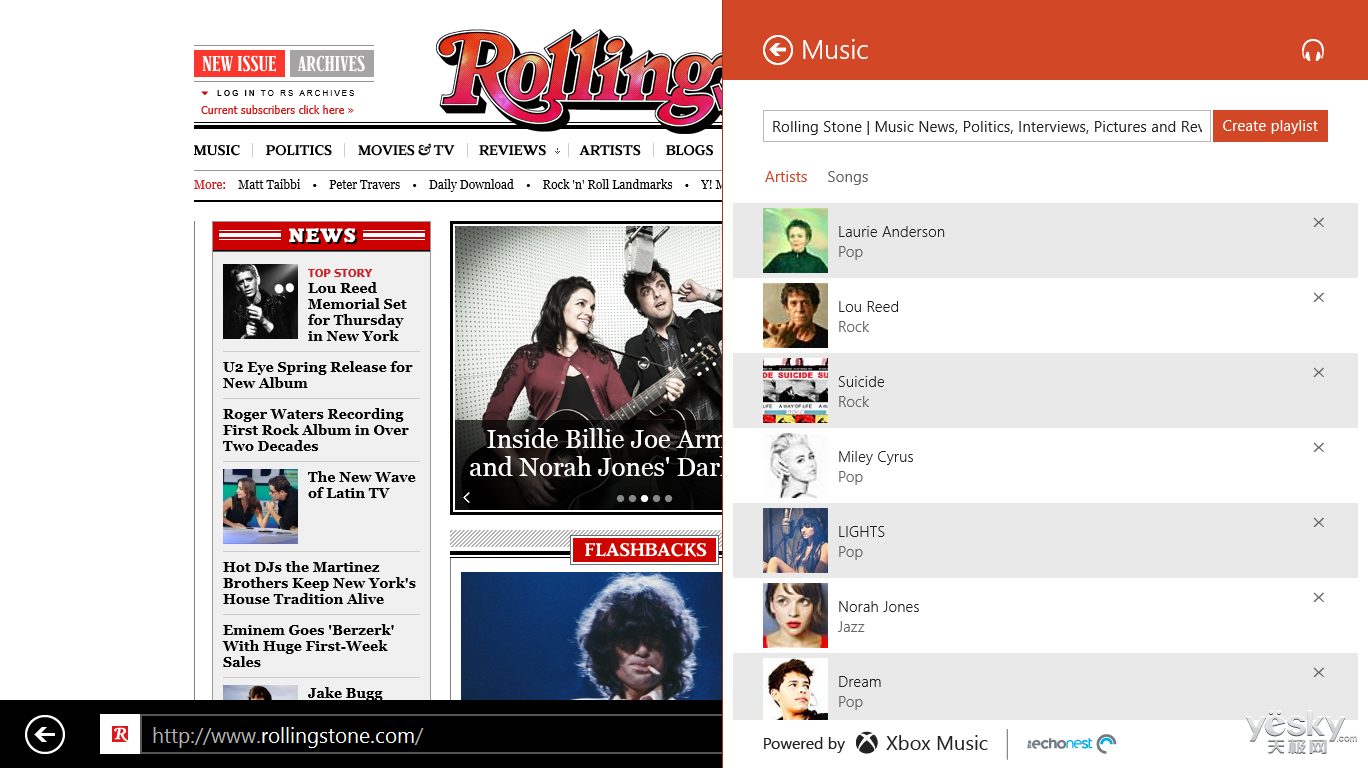Open the MUSIC navigation menu
The width and height of the screenshot is (1368, 768).
217,150
